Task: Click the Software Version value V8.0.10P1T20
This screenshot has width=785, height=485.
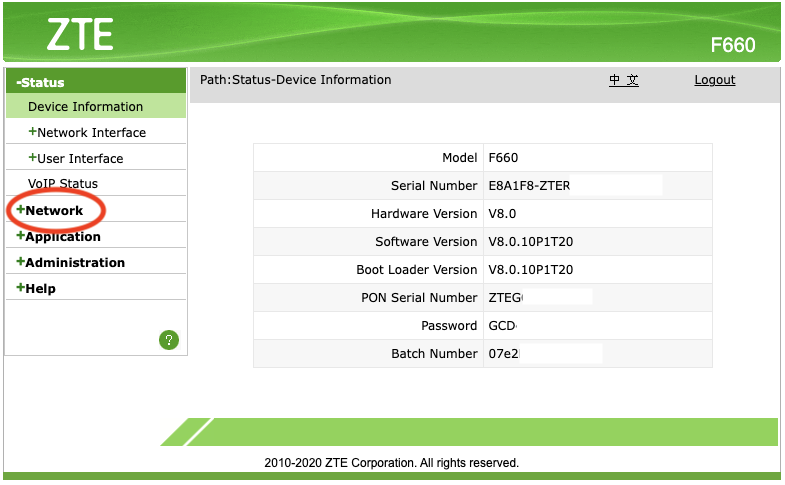Action: 531,242
